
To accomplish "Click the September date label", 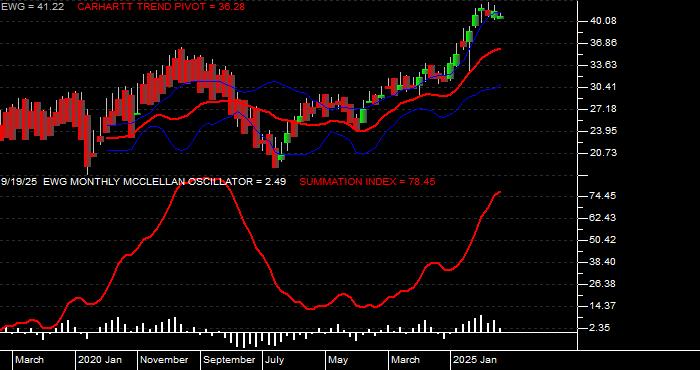I will click(229, 360).
